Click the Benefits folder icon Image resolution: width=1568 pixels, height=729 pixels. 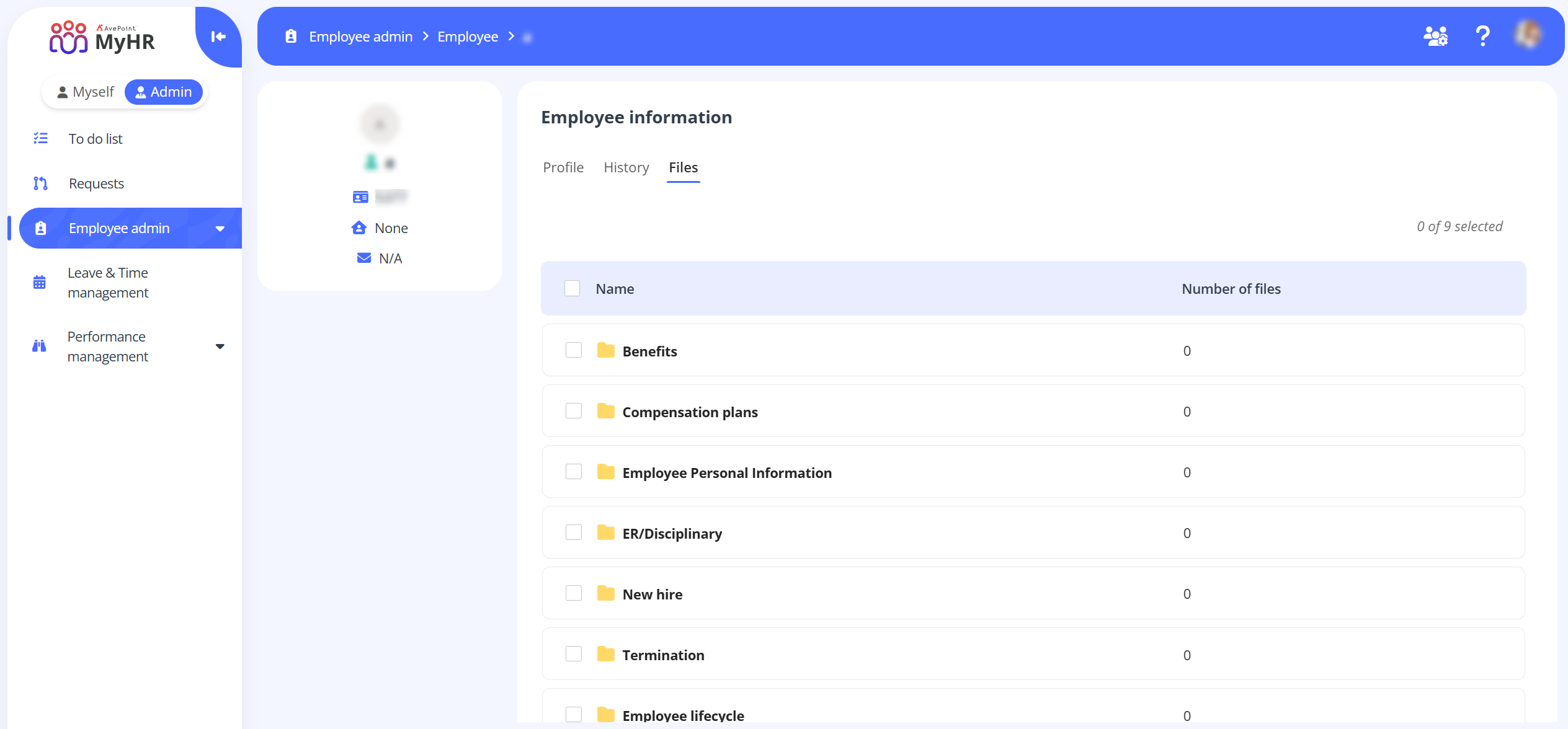click(605, 351)
